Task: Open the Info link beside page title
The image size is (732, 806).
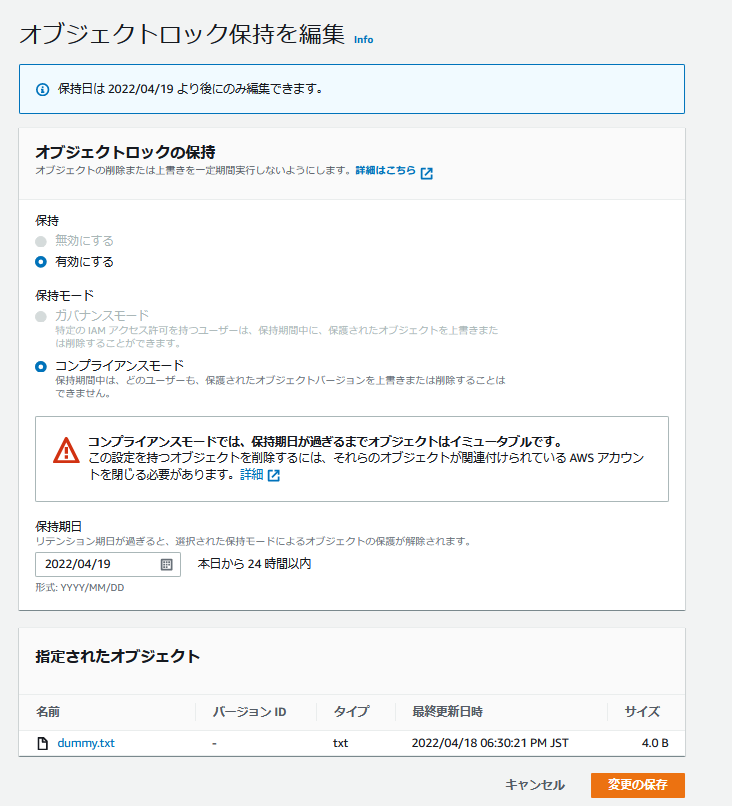Action: pos(363,40)
